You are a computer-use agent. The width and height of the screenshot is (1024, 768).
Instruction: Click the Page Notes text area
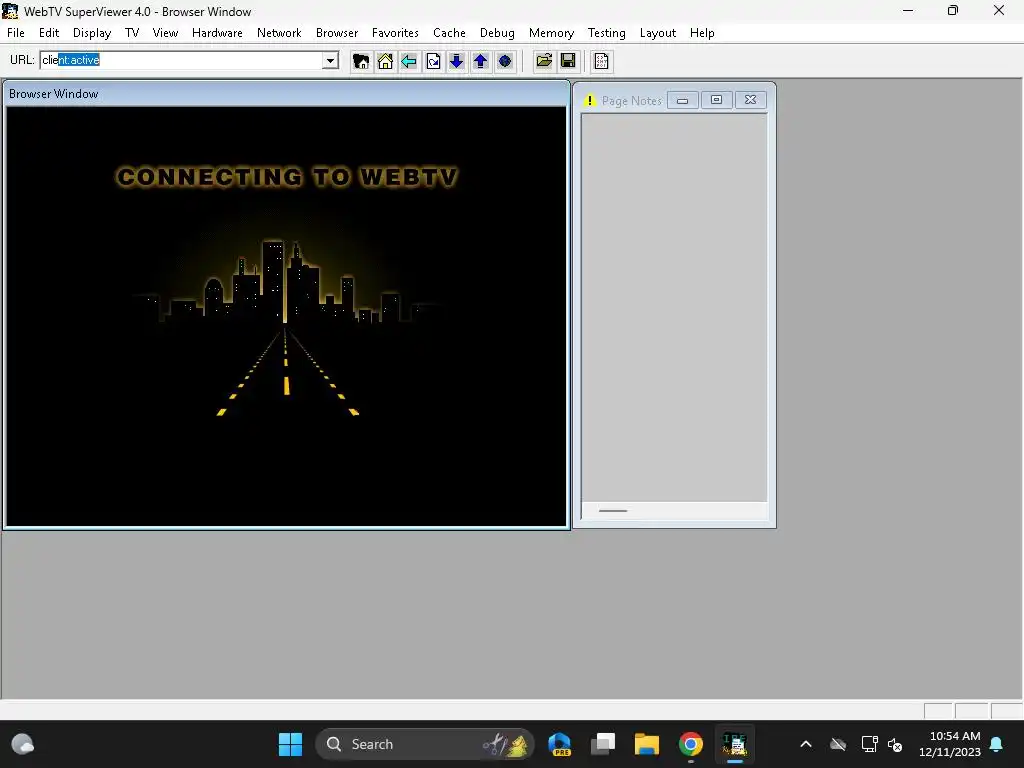[674, 308]
